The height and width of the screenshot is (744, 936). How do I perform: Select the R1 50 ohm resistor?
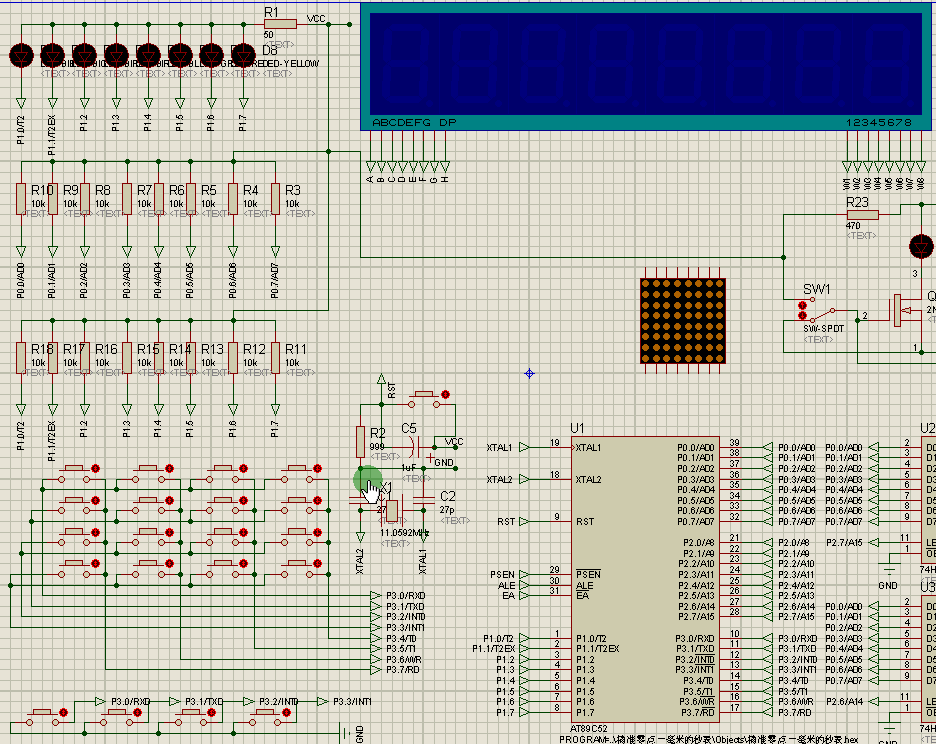[280, 24]
